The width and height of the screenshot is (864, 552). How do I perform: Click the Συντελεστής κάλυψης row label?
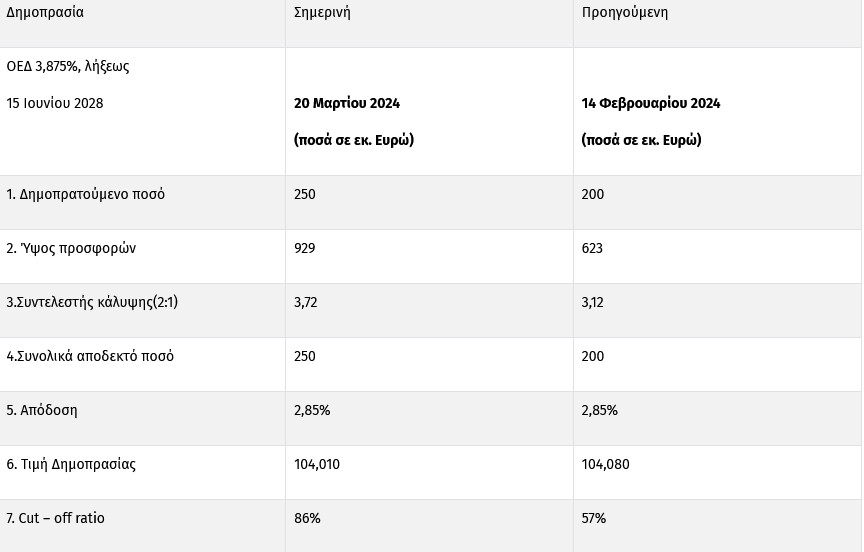click(92, 302)
